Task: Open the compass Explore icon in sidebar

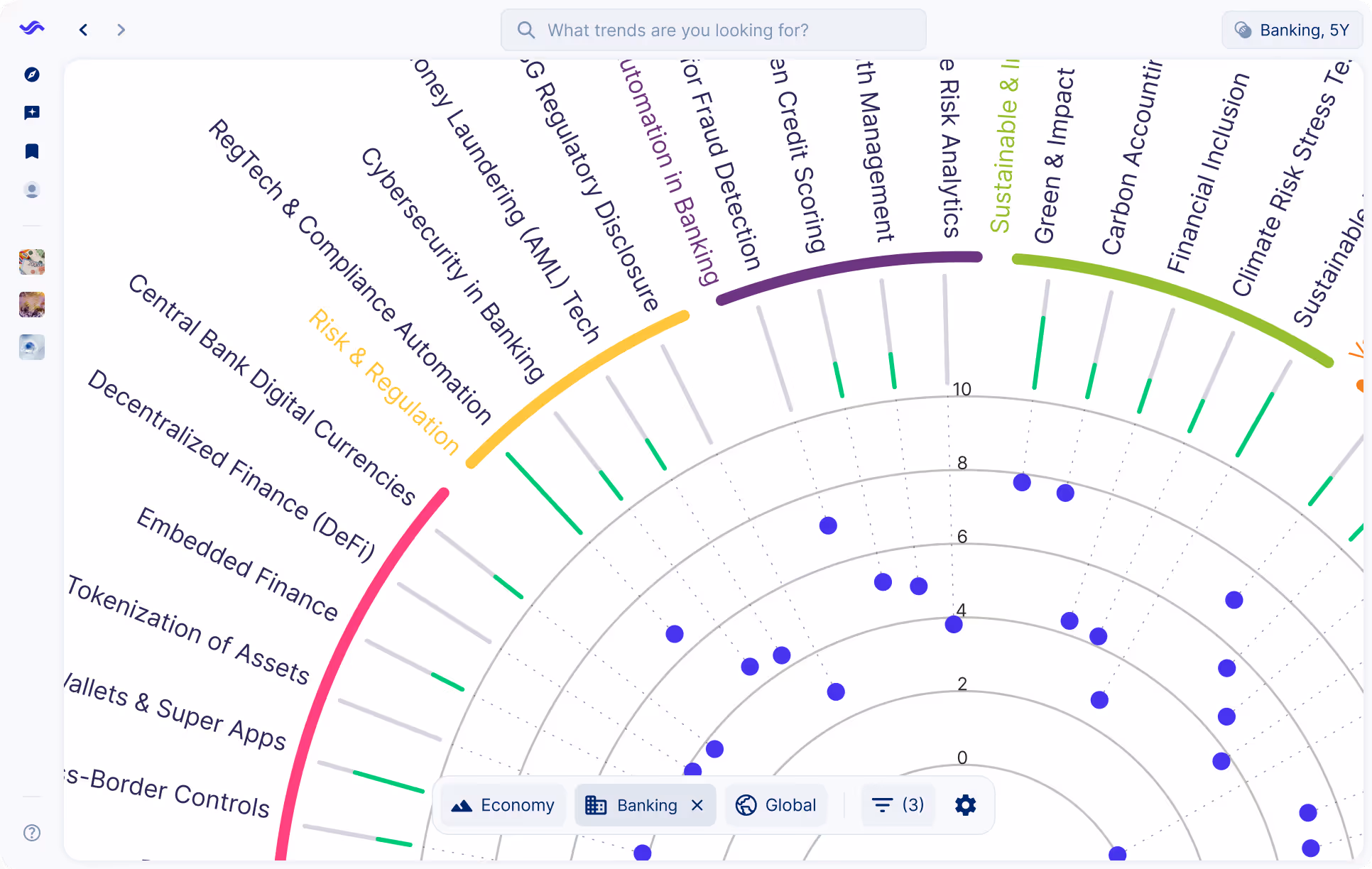Action: pyautogui.click(x=32, y=75)
